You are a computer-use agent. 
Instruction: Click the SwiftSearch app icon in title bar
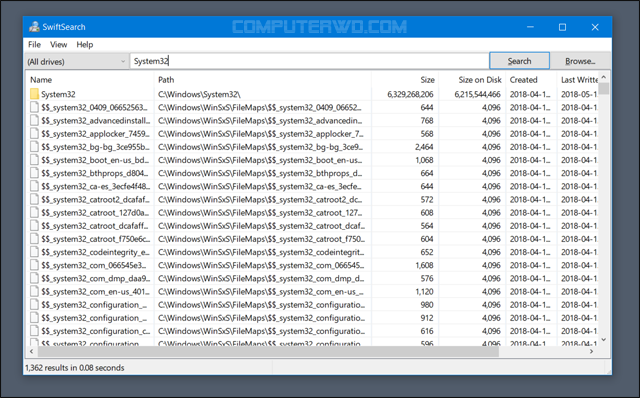pyautogui.click(x=34, y=27)
